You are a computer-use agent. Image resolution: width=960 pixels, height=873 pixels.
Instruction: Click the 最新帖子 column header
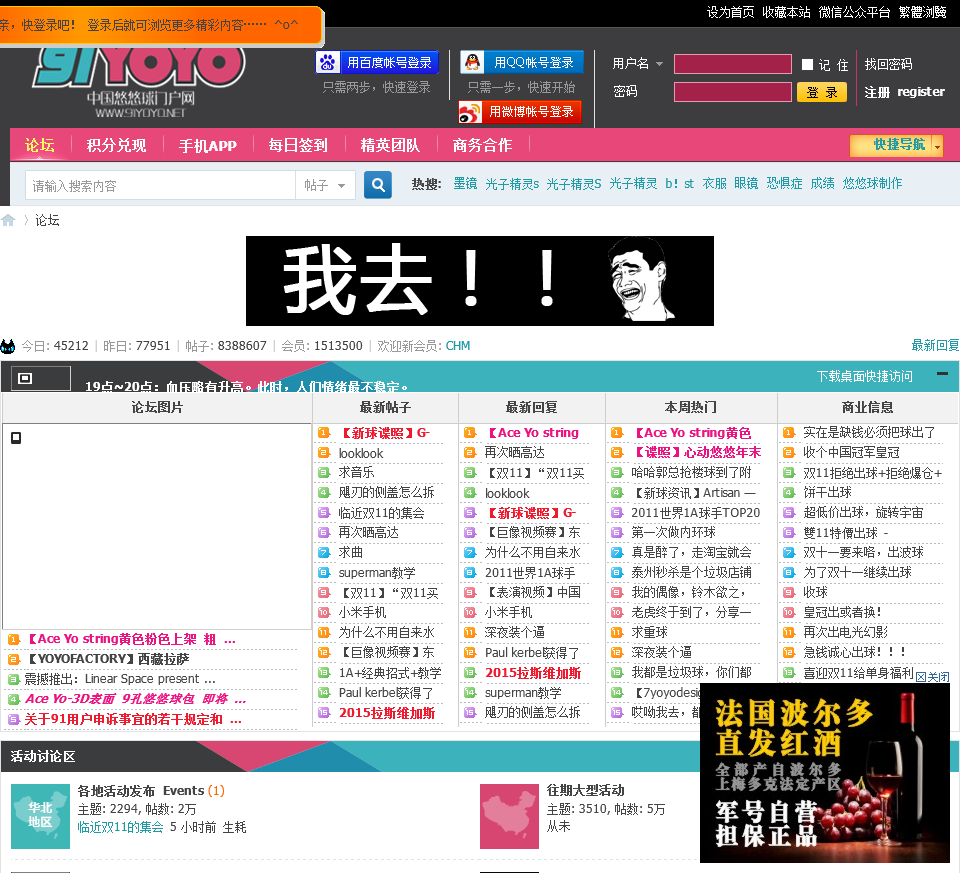point(385,407)
